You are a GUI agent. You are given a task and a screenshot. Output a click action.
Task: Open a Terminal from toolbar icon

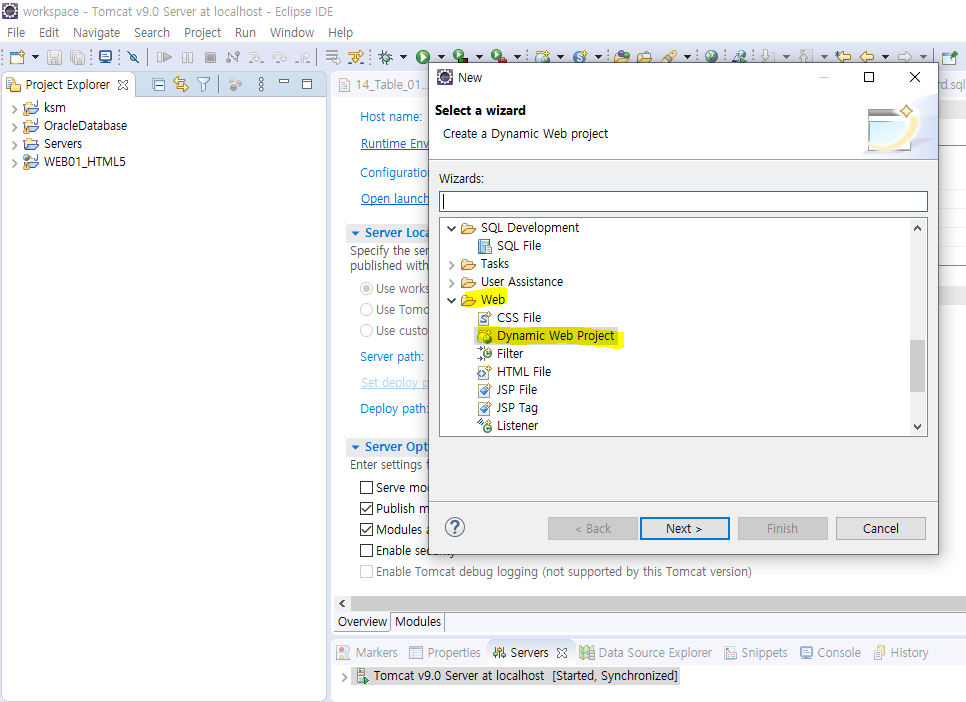point(105,57)
